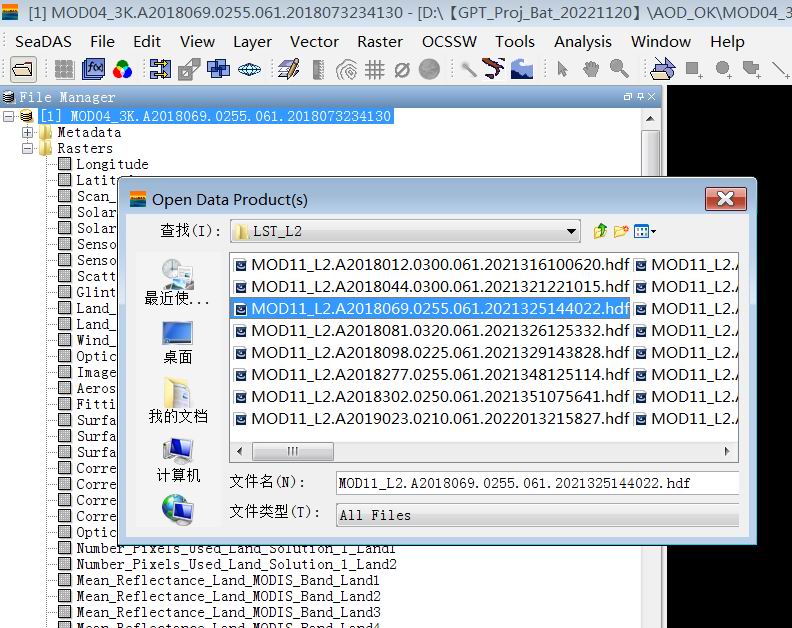The height and width of the screenshot is (628, 792).
Task: Open the Raster menu
Action: click(380, 41)
